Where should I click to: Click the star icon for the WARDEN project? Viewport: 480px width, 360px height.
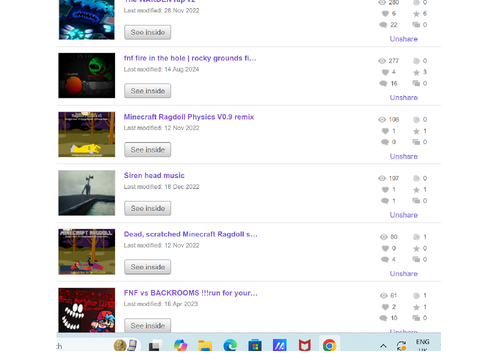tap(416, 14)
